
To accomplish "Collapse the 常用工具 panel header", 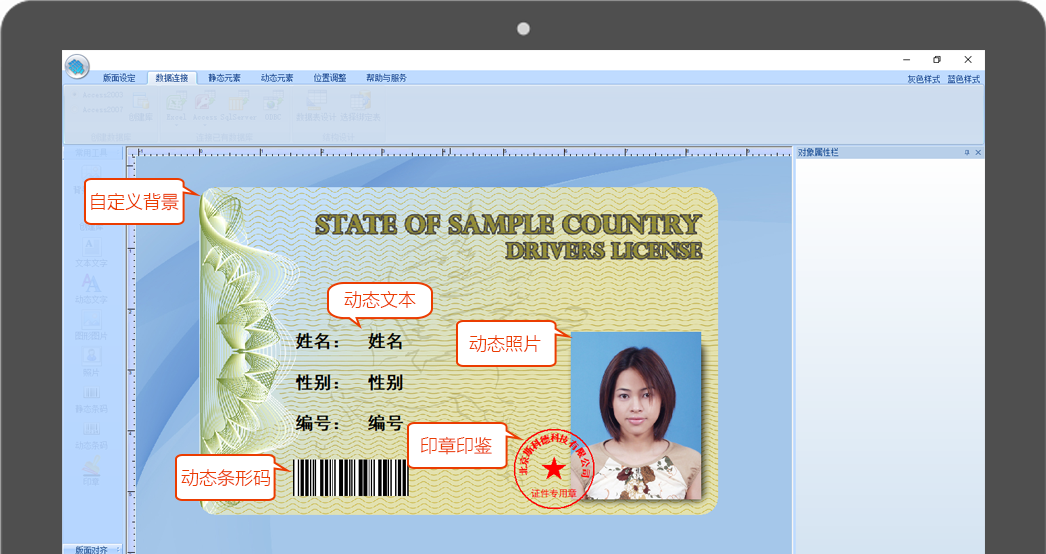I will point(93,153).
